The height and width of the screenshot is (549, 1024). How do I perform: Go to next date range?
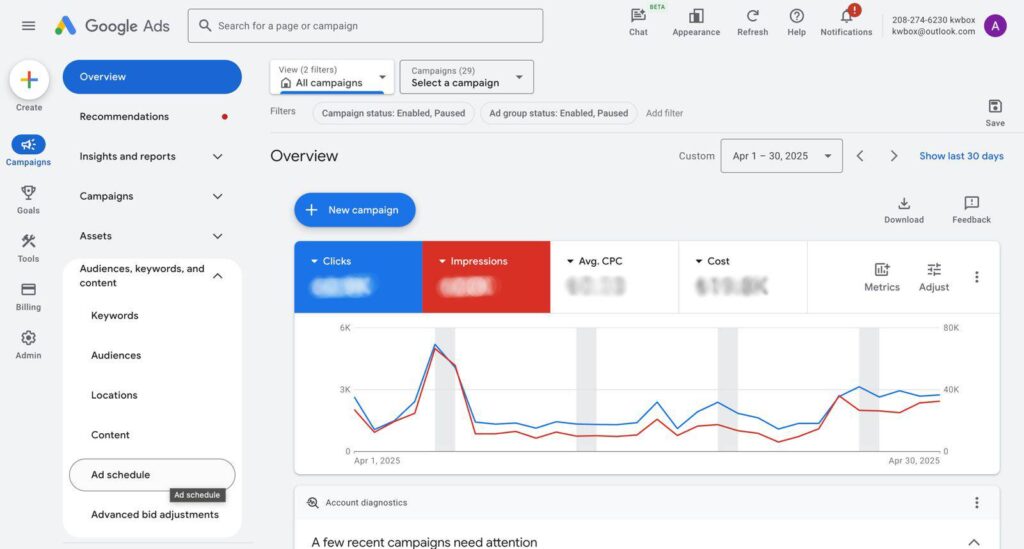point(893,156)
